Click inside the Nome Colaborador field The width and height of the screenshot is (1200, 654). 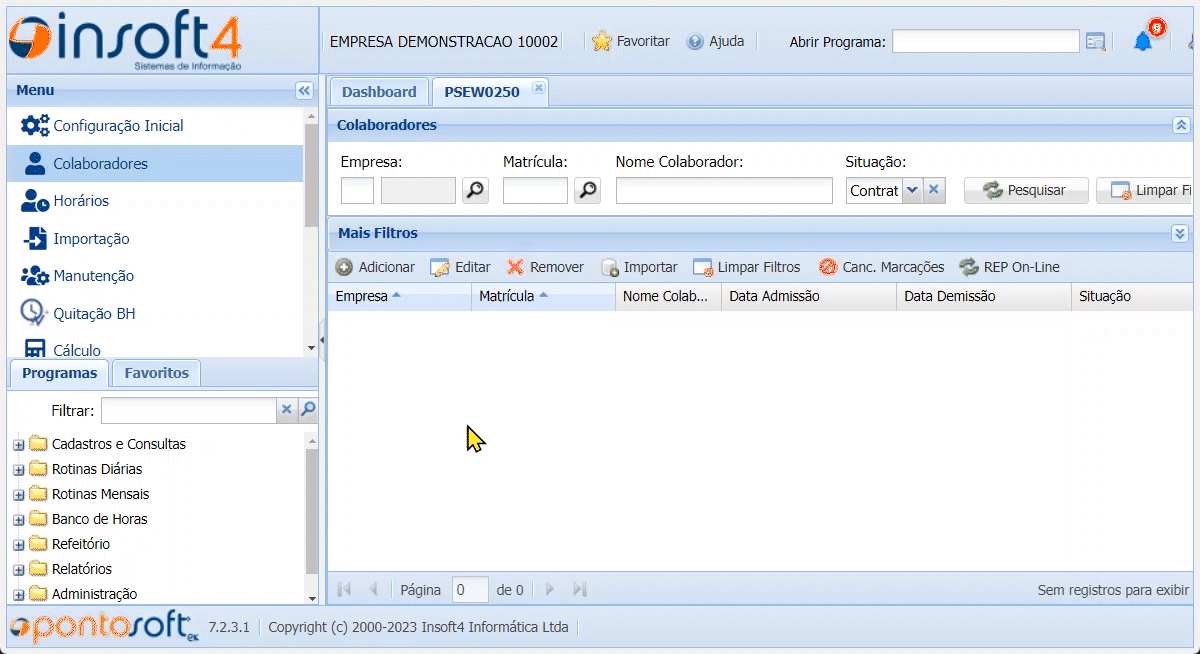coord(723,190)
